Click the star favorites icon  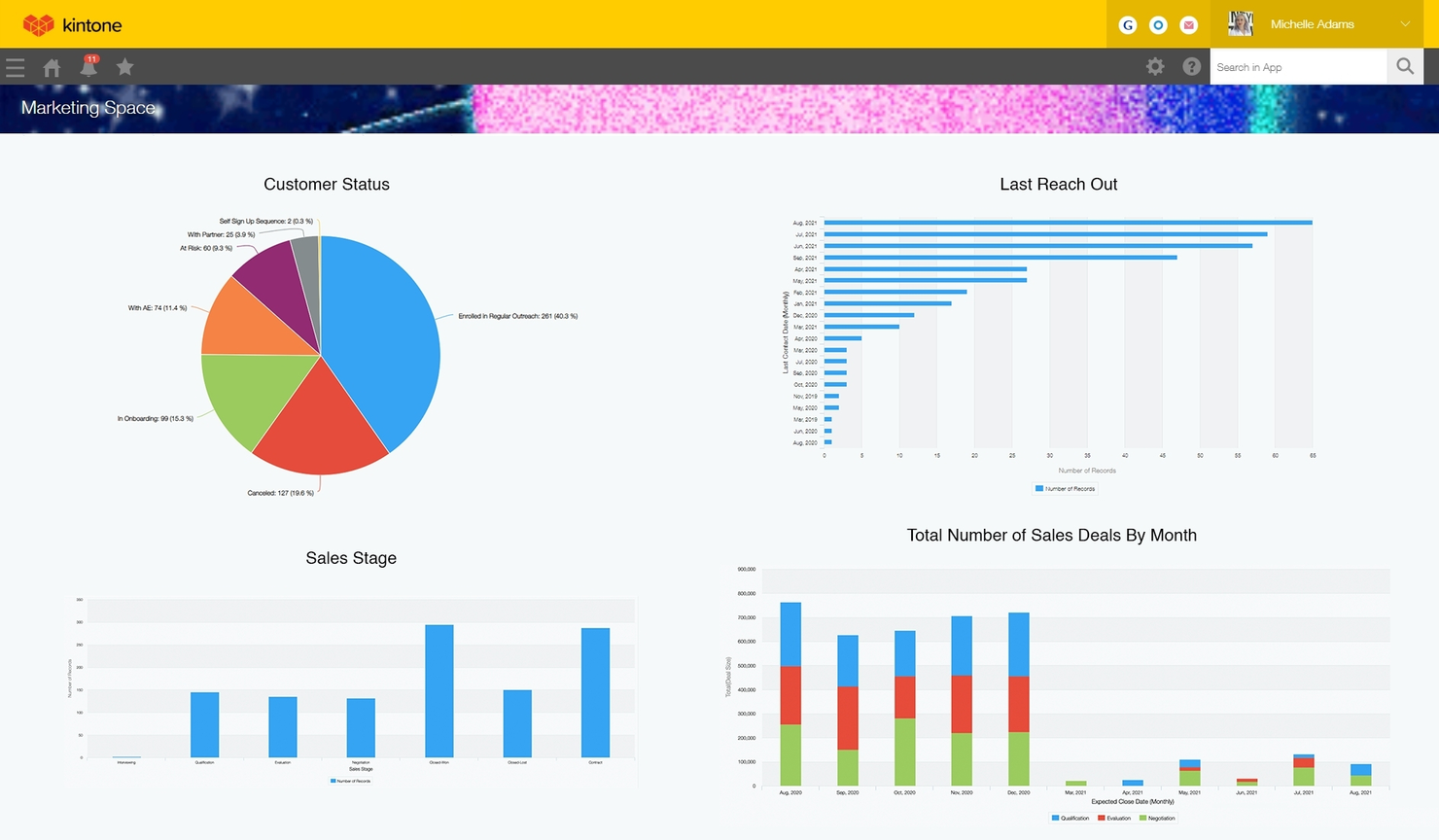[124, 67]
